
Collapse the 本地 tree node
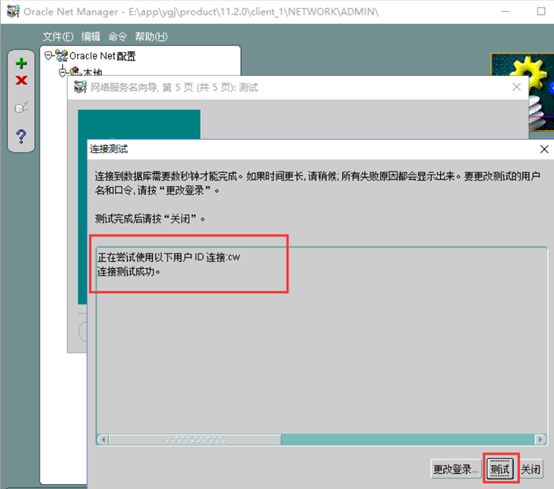point(63,72)
